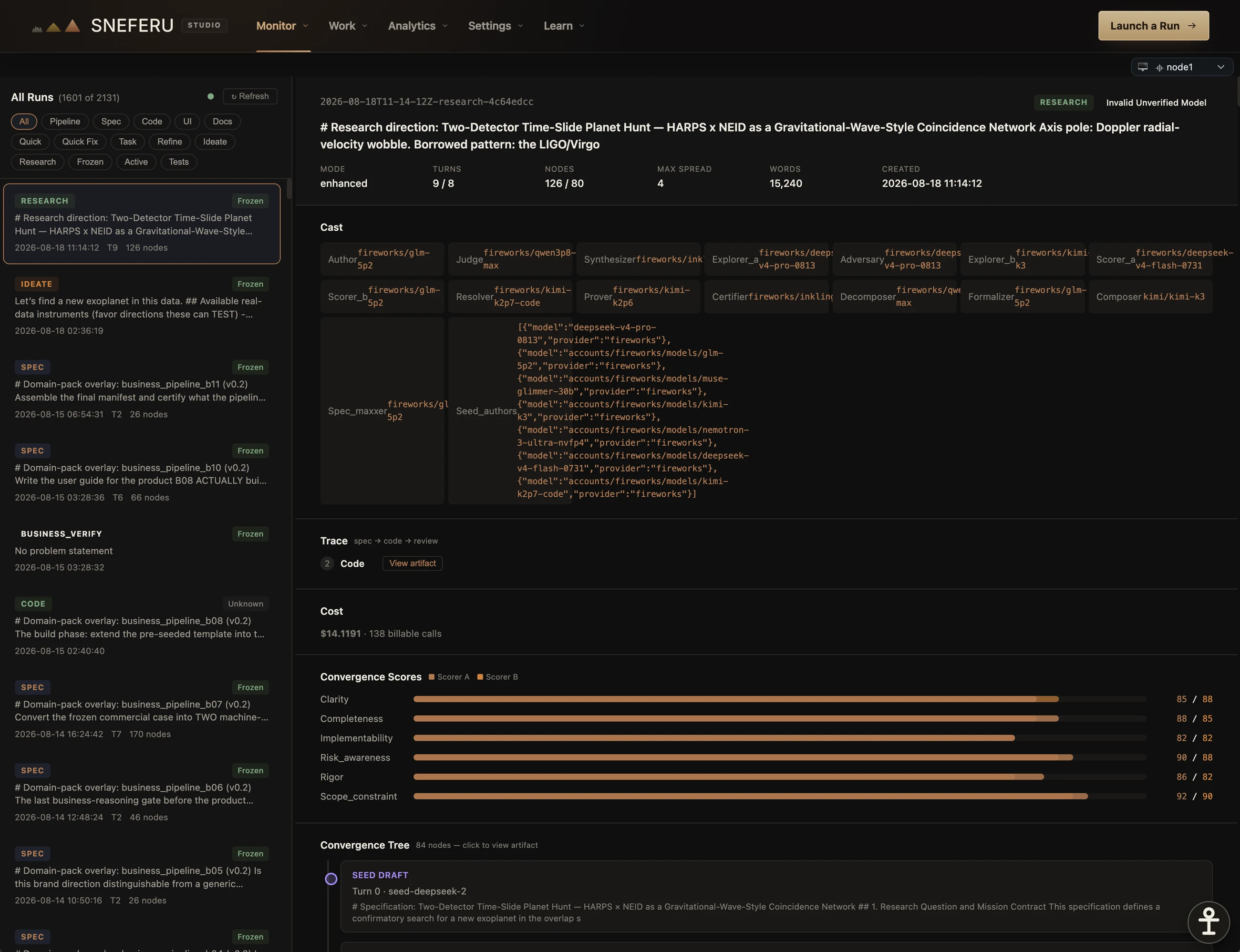Click the Scope_constraint score bar
The height and width of the screenshot is (952, 1240).
tap(780, 796)
